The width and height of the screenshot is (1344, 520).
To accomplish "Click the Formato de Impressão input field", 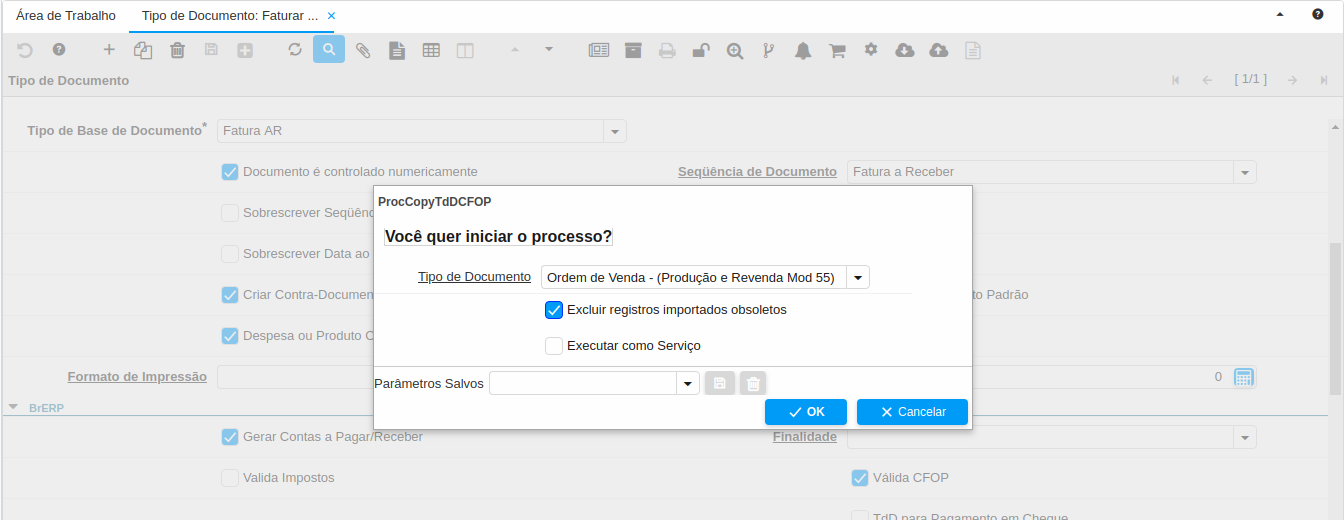I will pos(295,377).
